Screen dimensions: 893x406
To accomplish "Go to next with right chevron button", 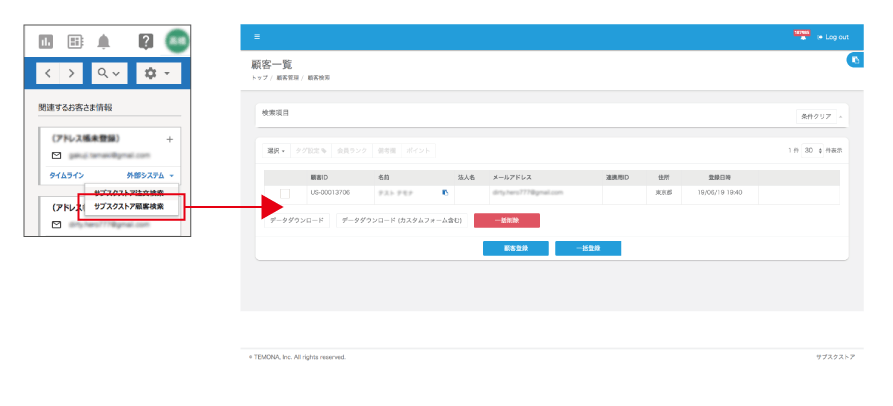I will pyautogui.click(x=72, y=73).
